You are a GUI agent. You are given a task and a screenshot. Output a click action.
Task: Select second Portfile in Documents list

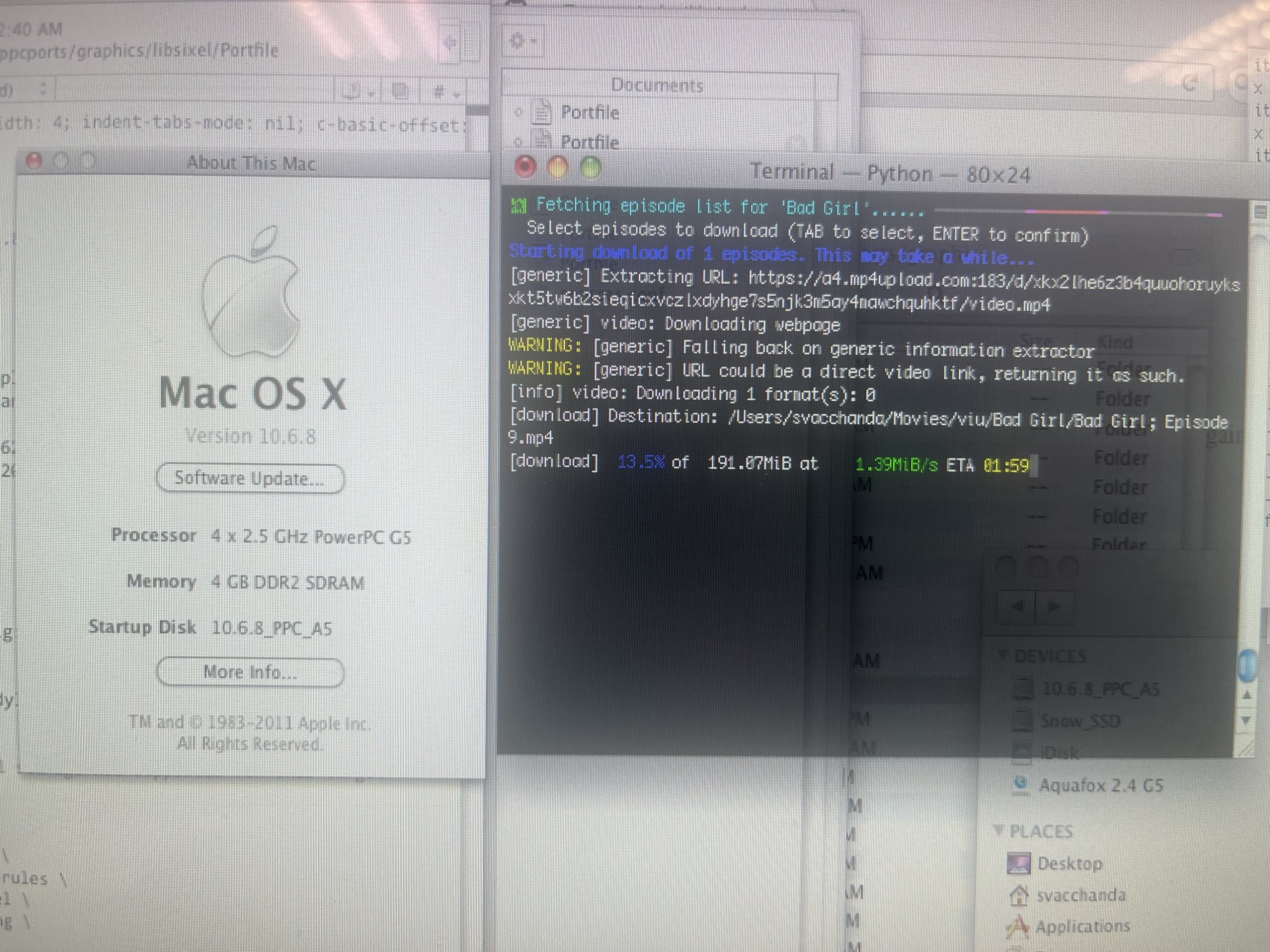[x=589, y=142]
